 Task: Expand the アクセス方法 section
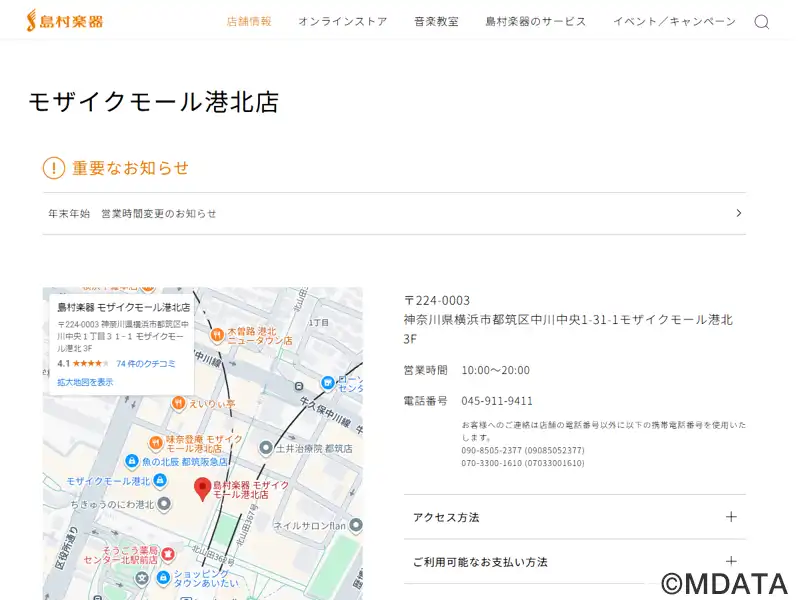point(731,517)
